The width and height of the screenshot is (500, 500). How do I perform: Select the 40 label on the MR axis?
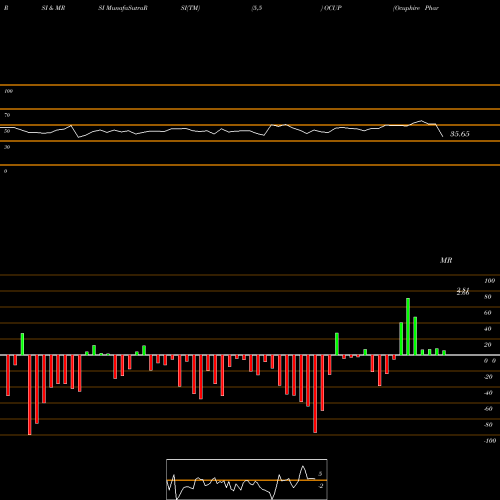tap(488, 329)
